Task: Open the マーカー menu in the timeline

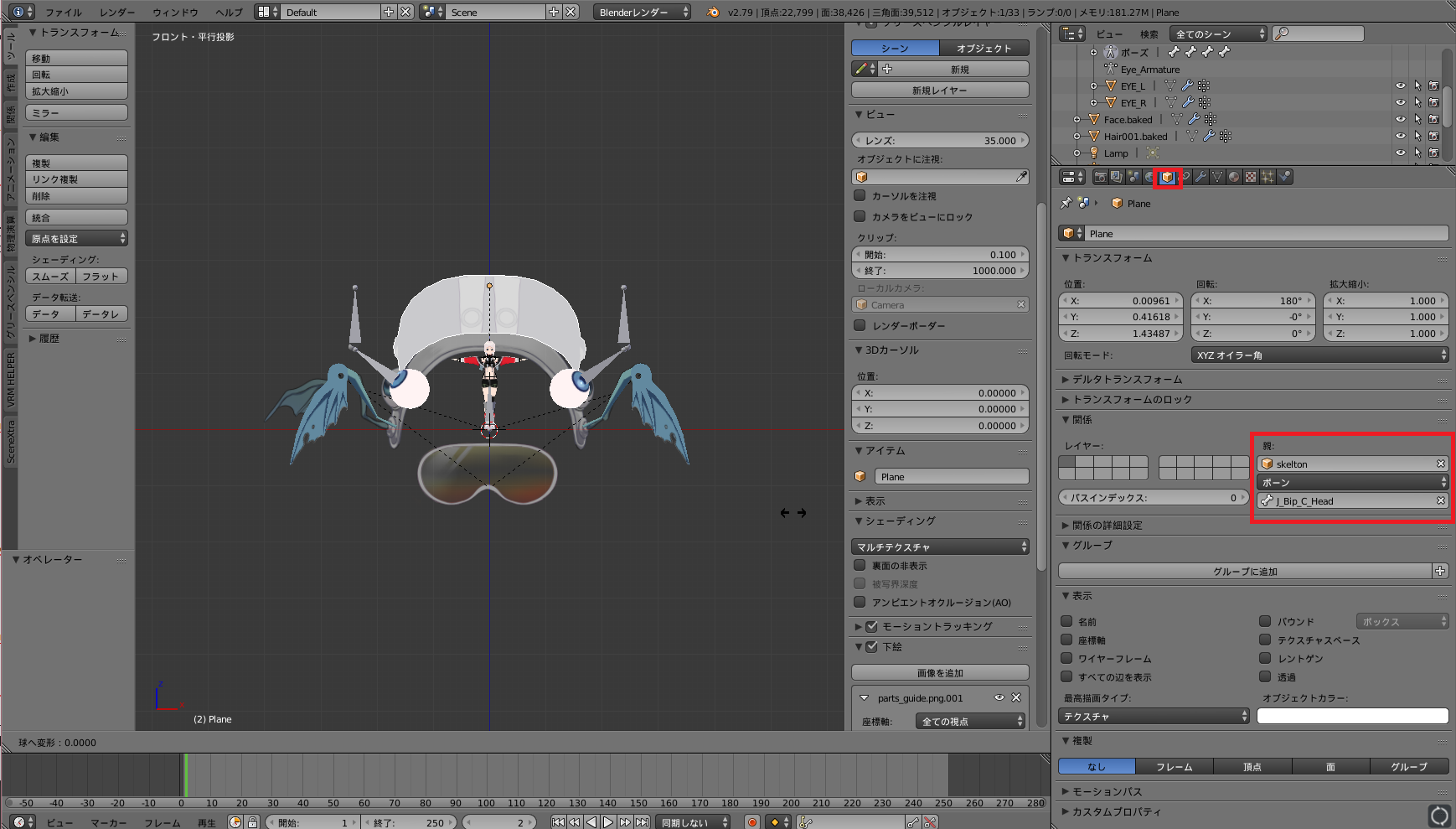Action: 109,822
